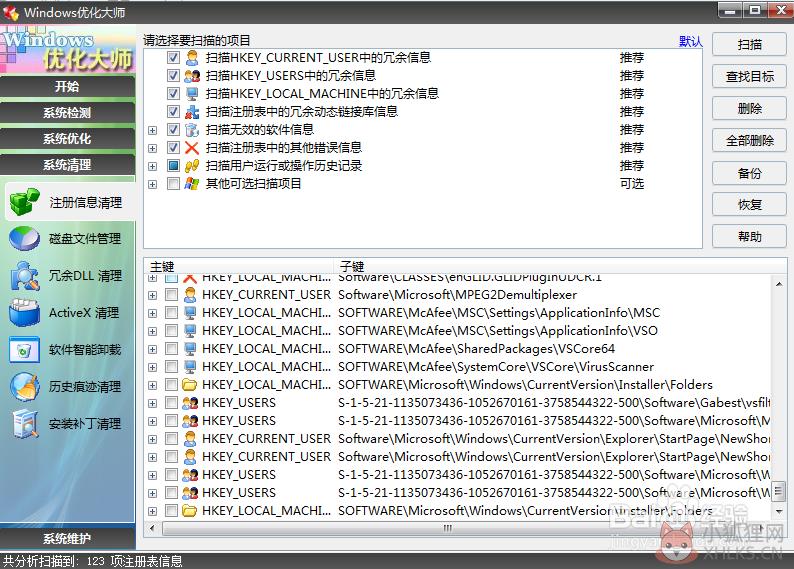Click footprints icon of 扫描用户运行或操作历史记录
The width and height of the screenshot is (794, 569).
(191, 166)
